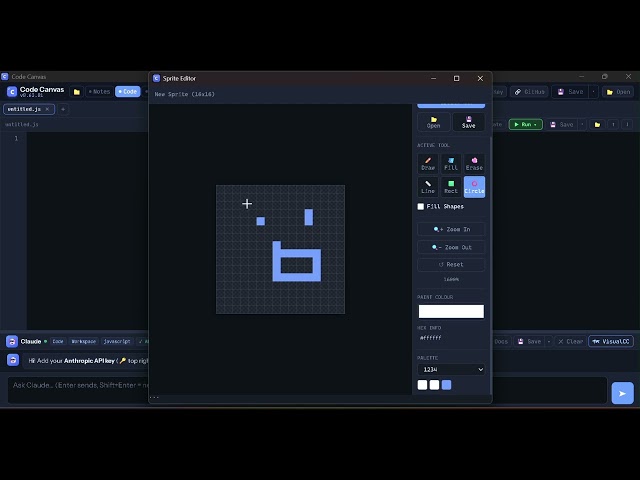Click the #ffffff hex info field
The image size is (640, 480).
click(431, 338)
